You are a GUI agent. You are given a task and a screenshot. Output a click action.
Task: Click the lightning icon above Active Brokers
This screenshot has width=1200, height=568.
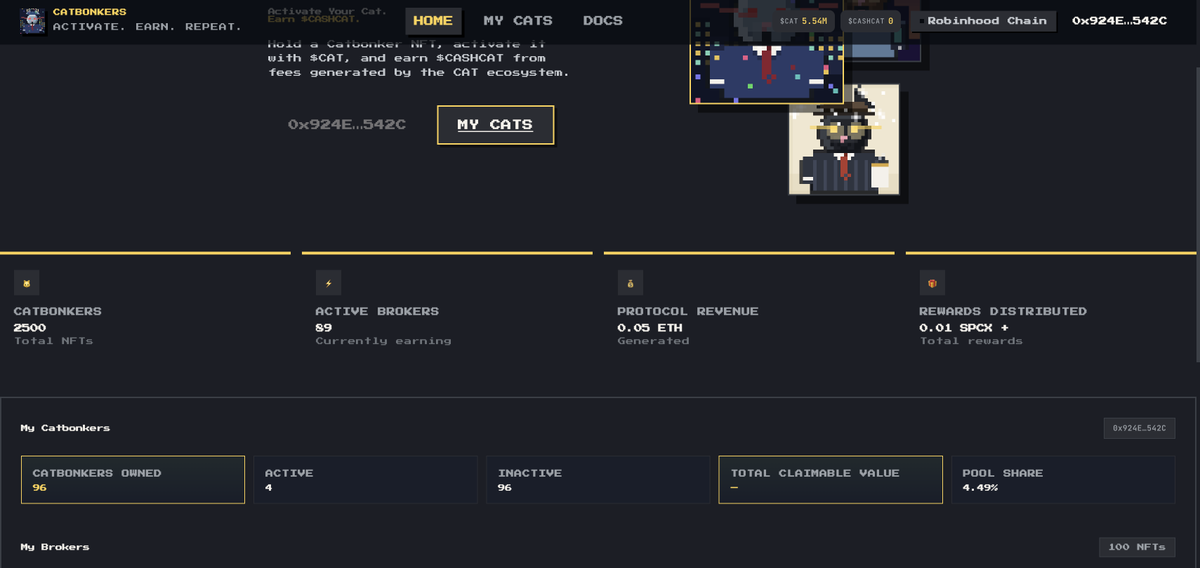click(328, 283)
